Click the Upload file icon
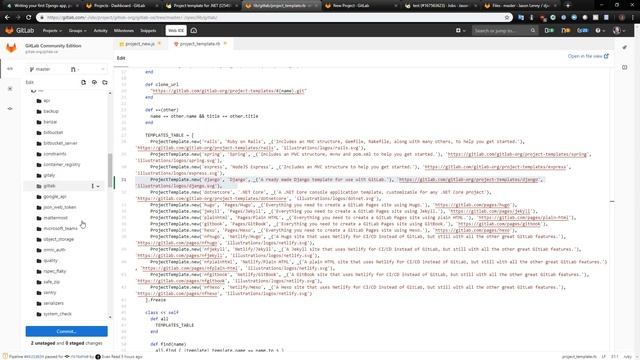 94,82
